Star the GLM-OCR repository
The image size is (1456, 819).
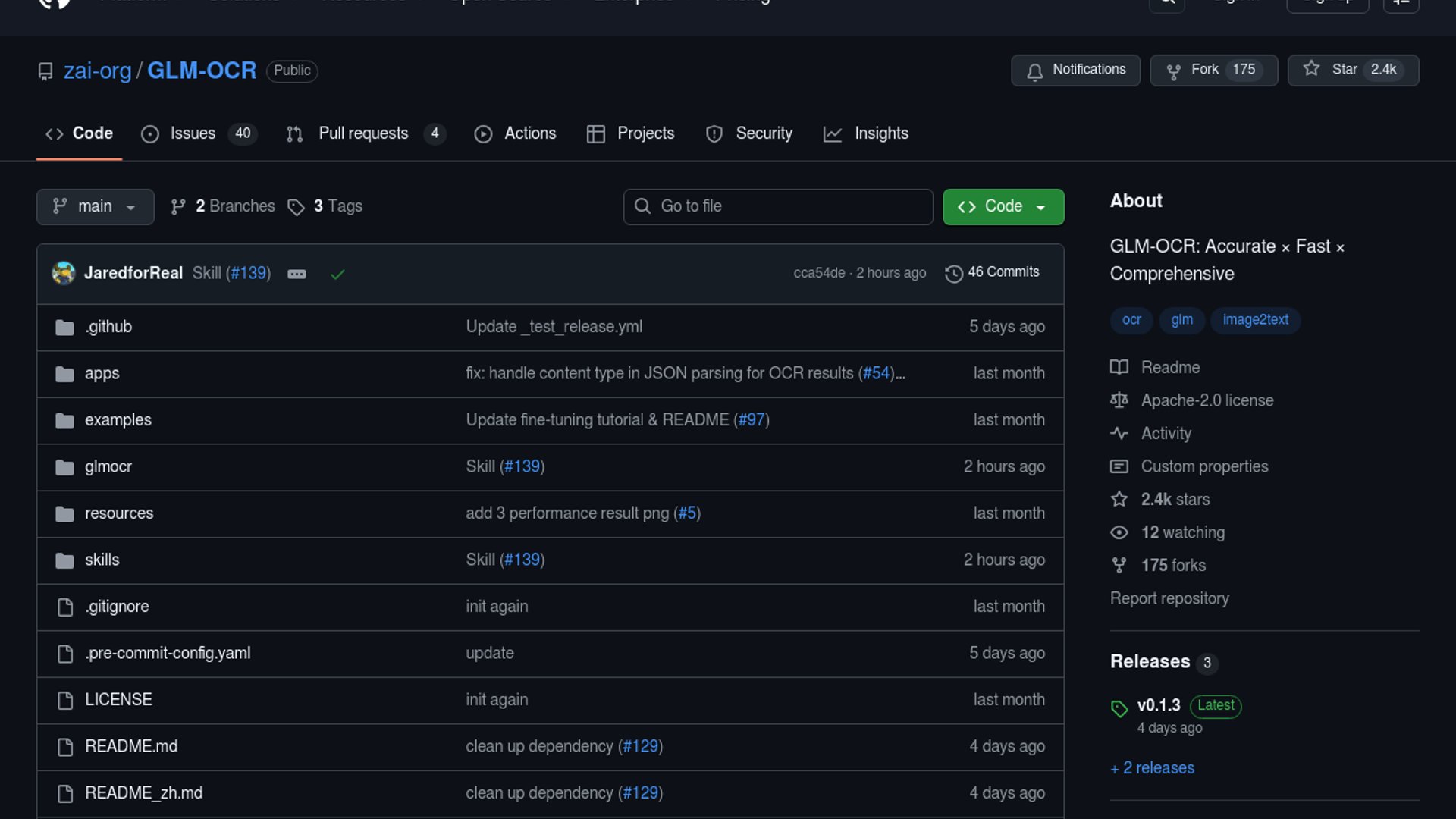click(1352, 70)
